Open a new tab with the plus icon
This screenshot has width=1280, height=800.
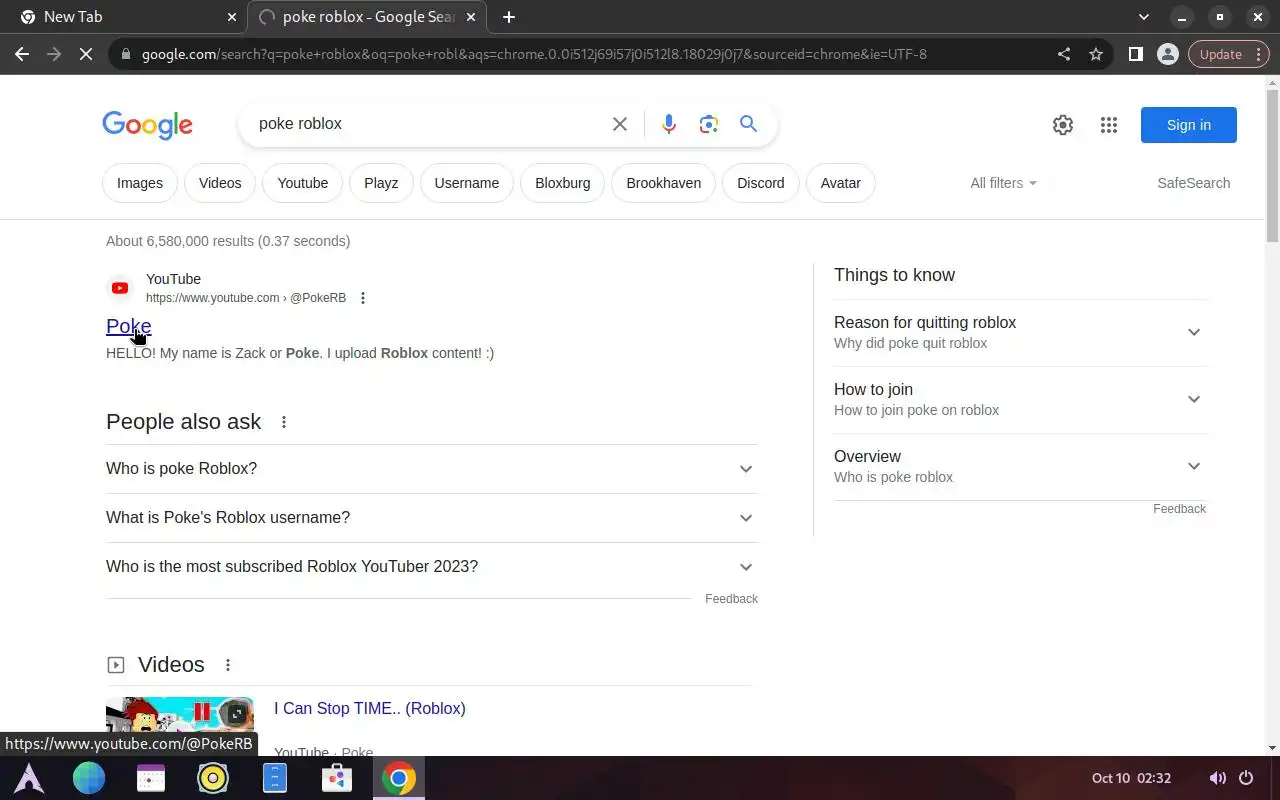[509, 17]
